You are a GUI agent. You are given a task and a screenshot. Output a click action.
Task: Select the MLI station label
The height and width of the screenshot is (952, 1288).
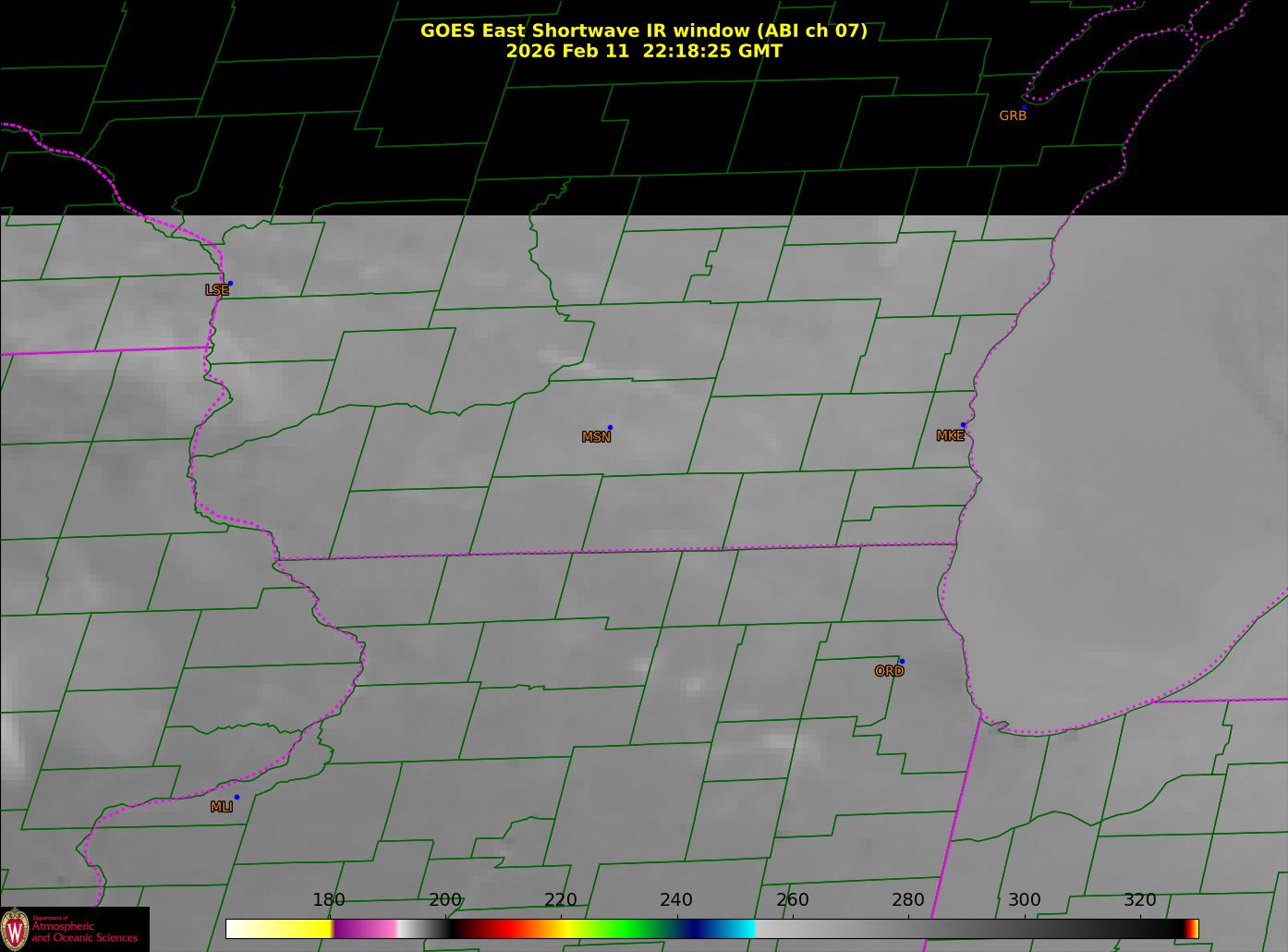click(x=222, y=807)
